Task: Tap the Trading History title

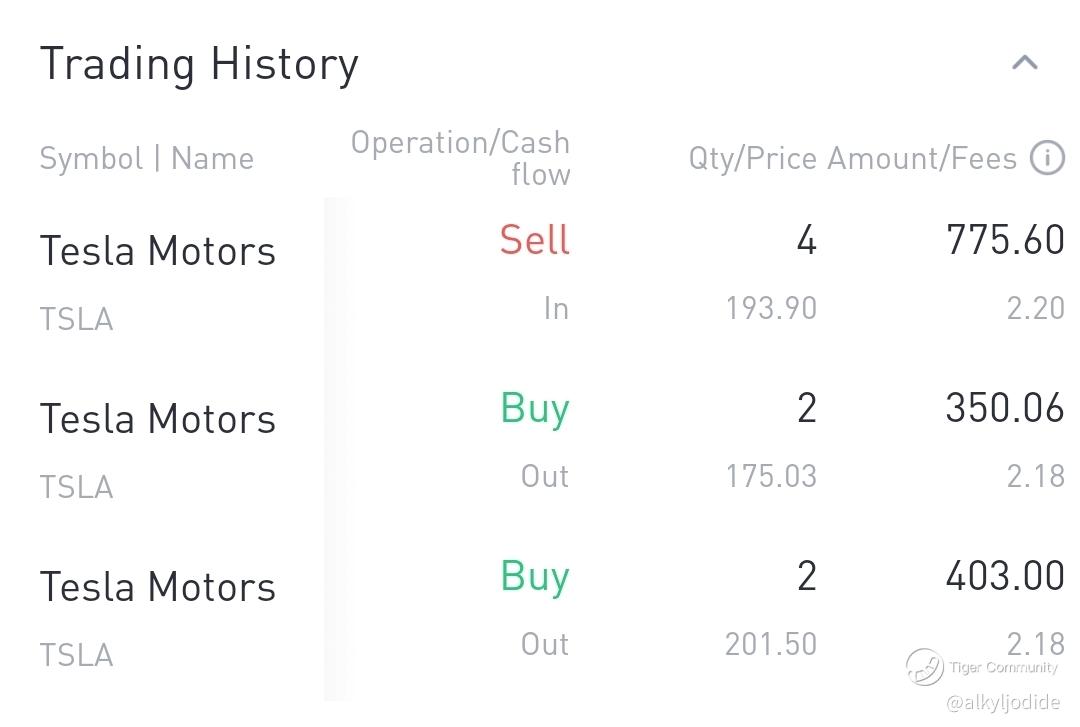Action: tap(199, 65)
